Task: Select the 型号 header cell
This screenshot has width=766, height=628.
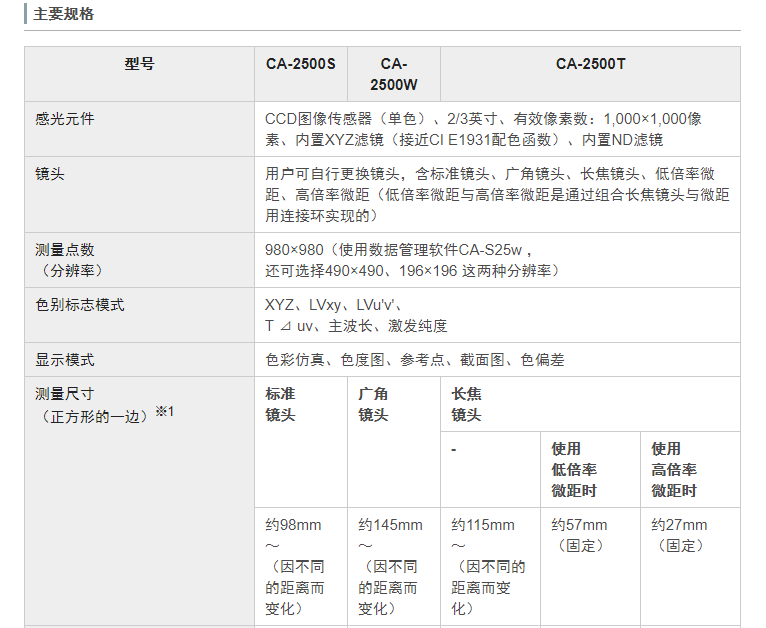Action: (x=139, y=74)
